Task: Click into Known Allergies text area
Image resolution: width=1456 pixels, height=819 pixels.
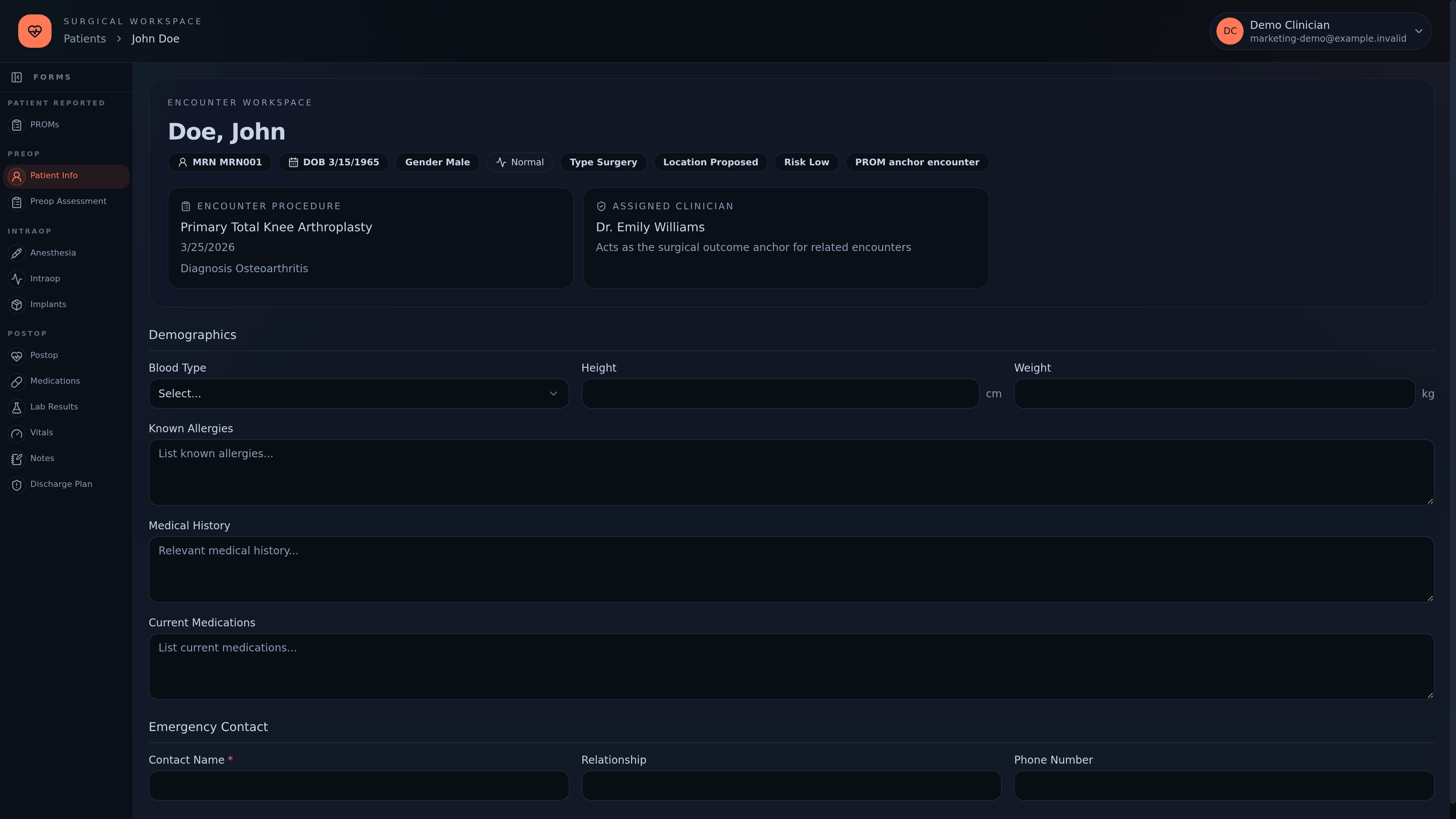Action: click(791, 472)
